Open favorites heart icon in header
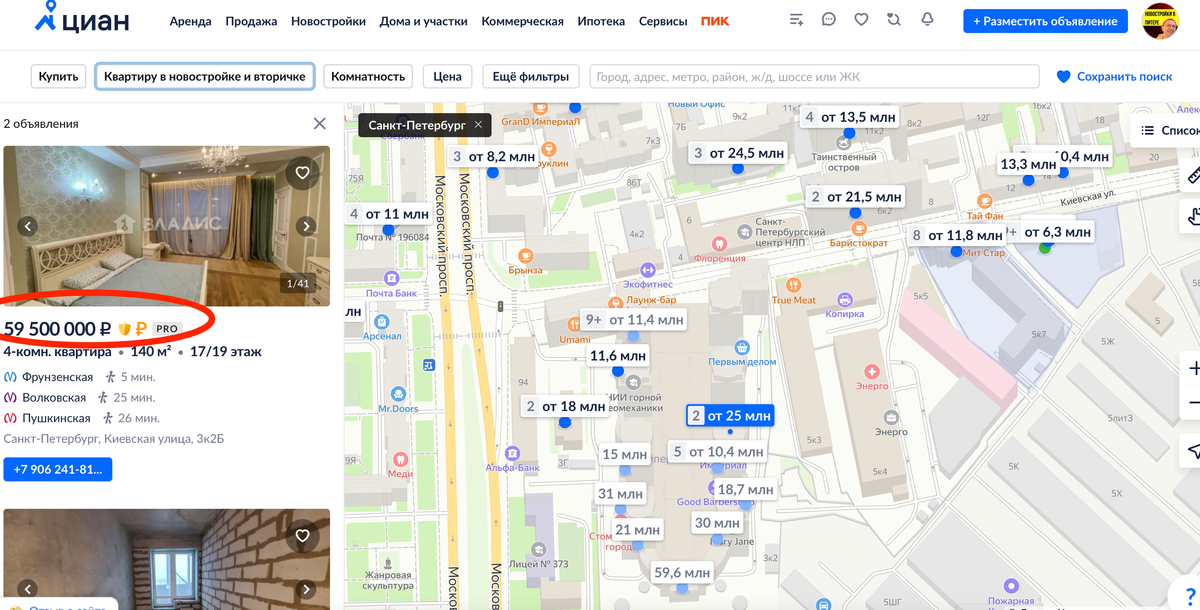 point(861,20)
